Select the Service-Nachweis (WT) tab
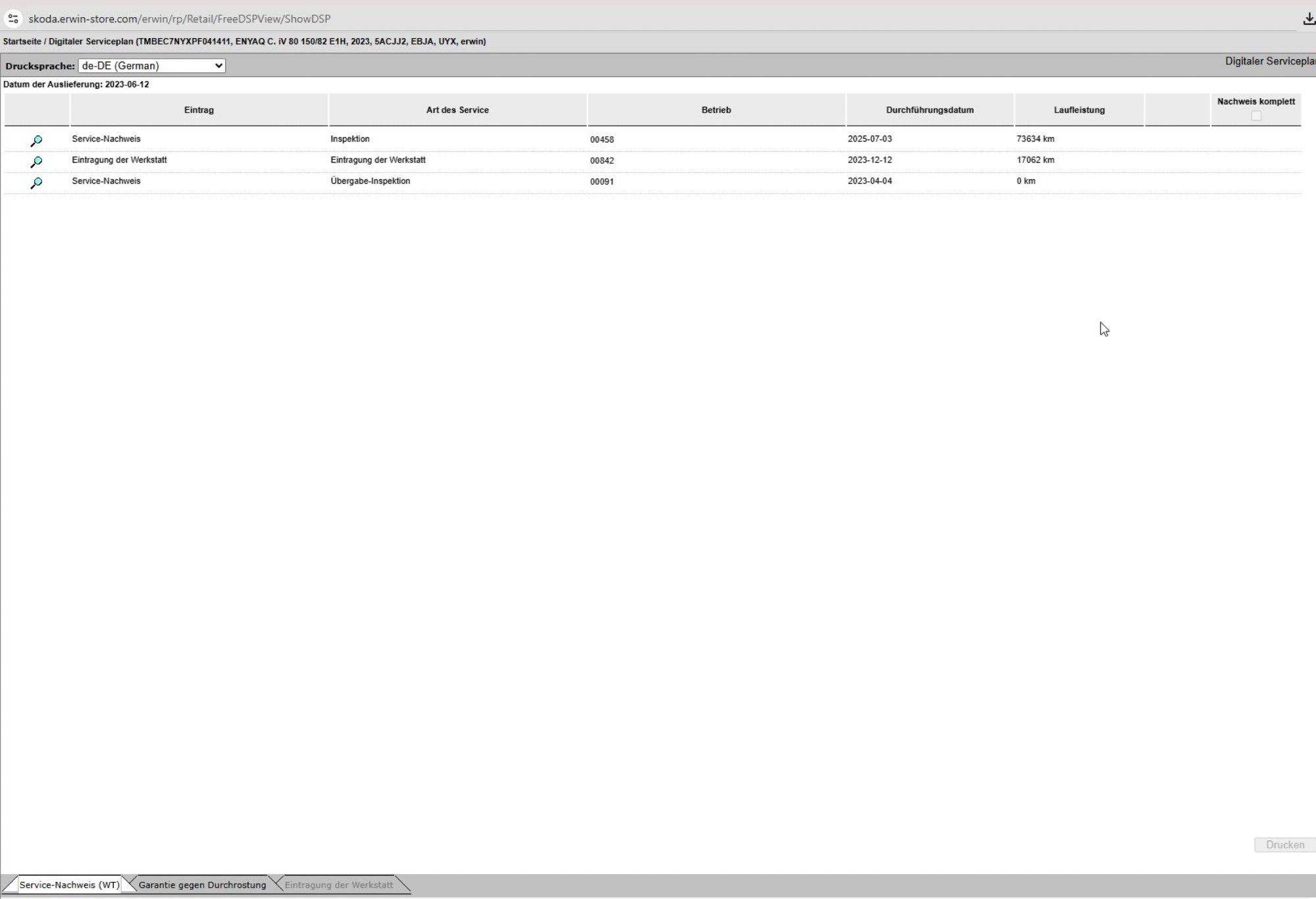 69,885
